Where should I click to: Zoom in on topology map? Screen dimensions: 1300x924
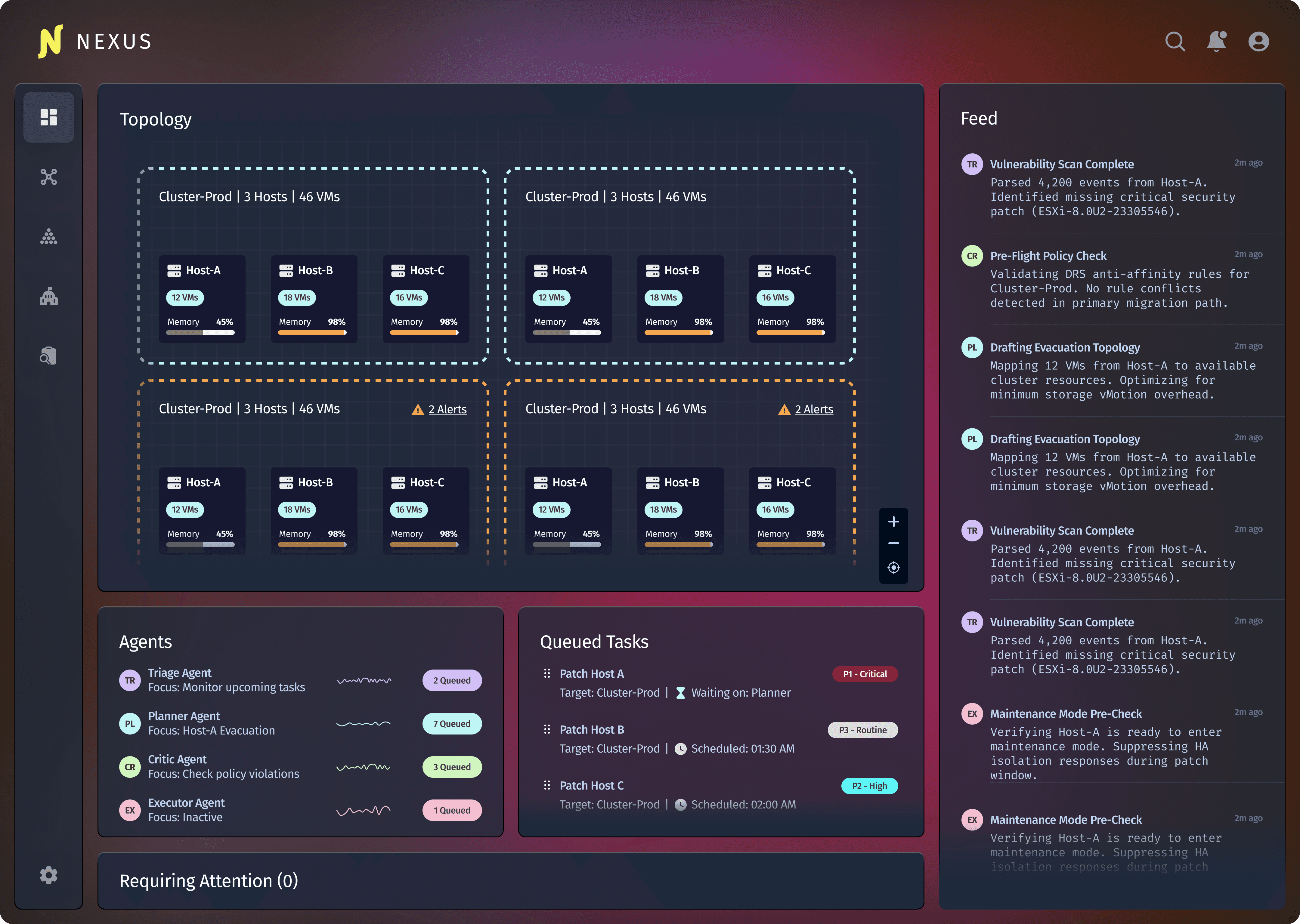pos(894,522)
